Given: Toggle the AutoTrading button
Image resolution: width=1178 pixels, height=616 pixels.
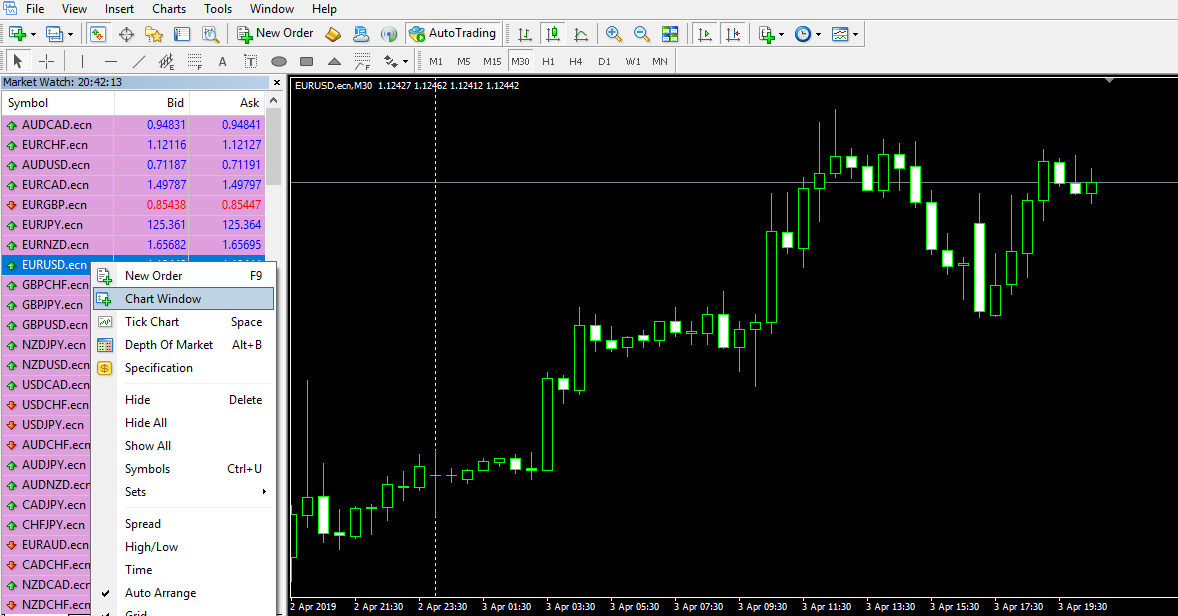Looking at the screenshot, I should 452,34.
